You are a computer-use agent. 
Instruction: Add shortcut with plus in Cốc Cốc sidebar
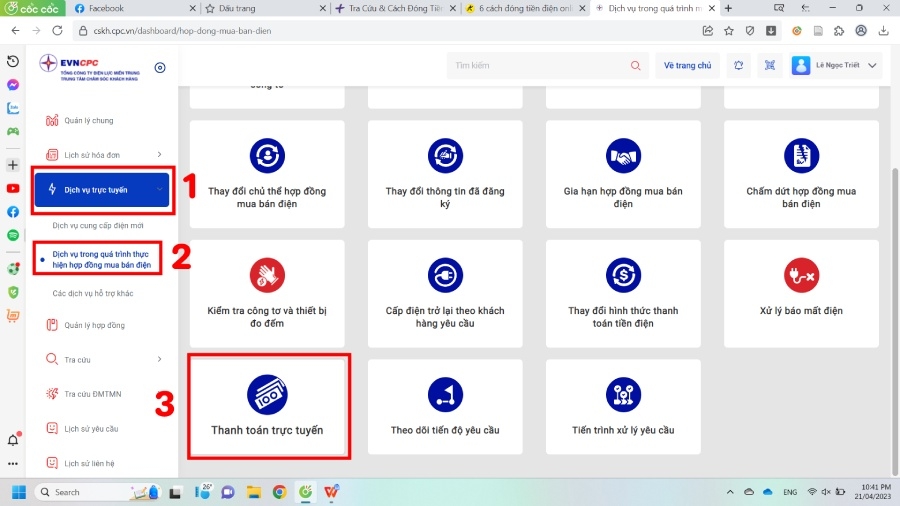tap(13, 165)
